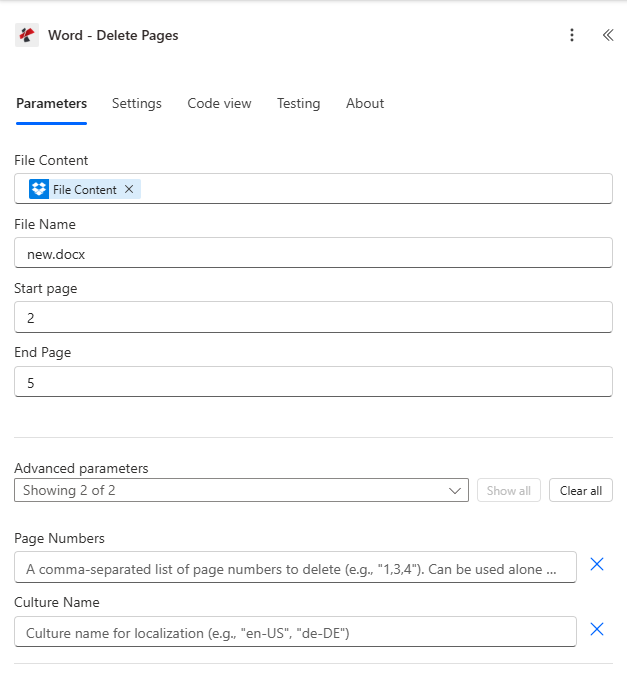Click the File Name label
The image size is (627, 681).
tap(45, 225)
